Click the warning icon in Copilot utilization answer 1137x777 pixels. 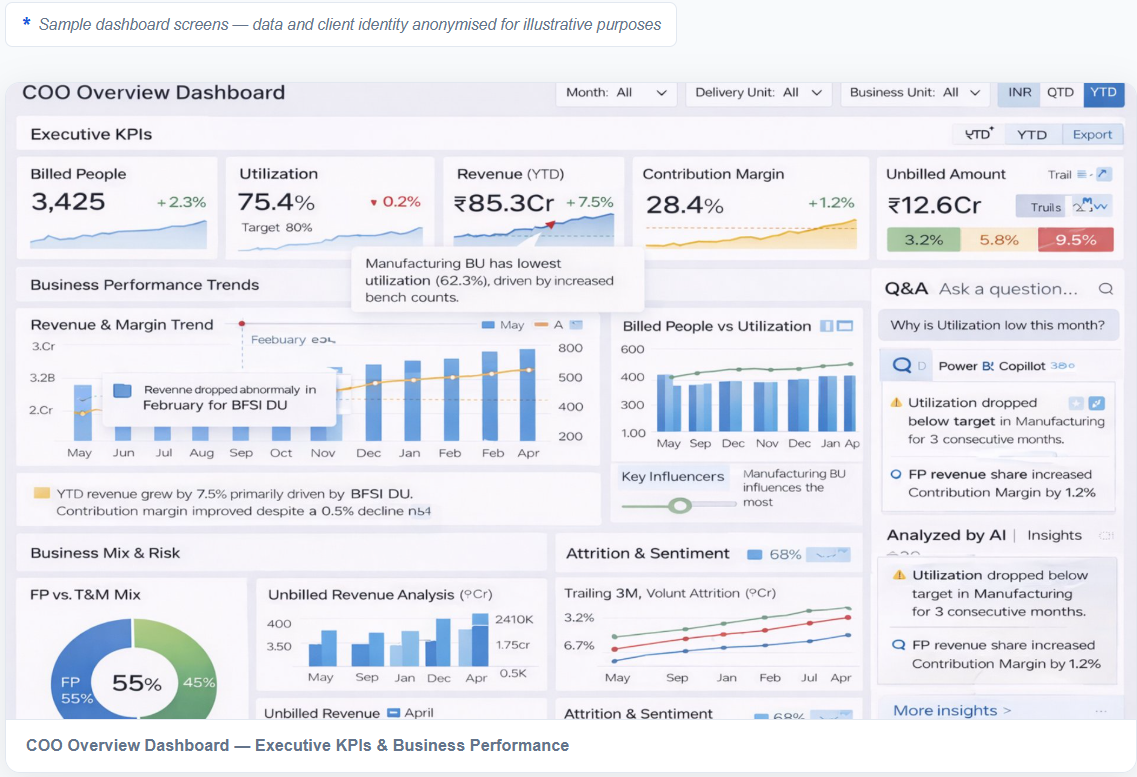[x=896, y=402]
